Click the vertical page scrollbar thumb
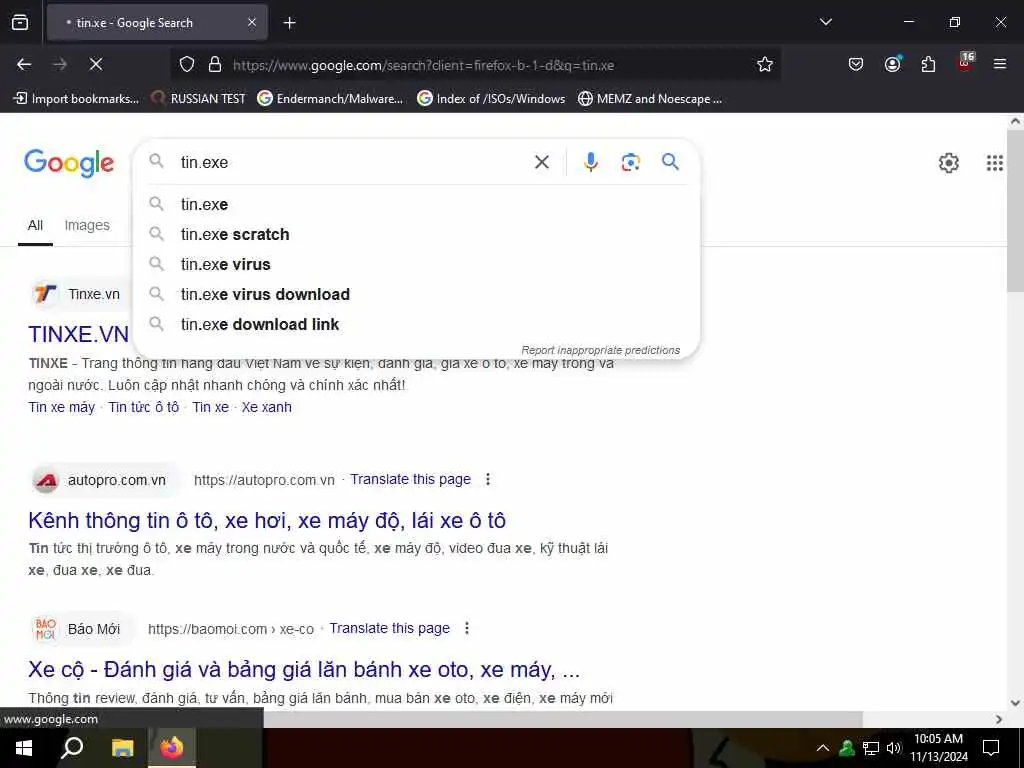The height and width of the screenshot is (768, 1024). [x=1015, y=210]
